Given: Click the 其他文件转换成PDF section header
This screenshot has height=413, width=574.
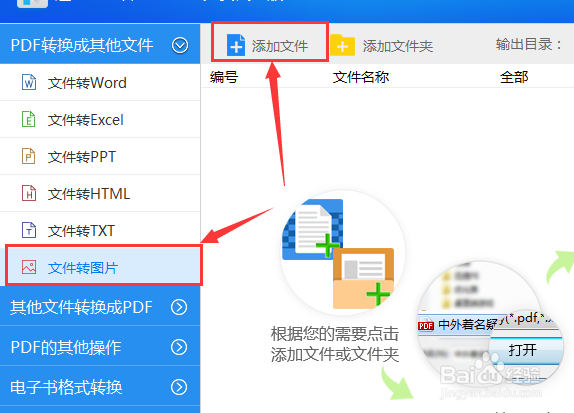Looking at the screenshot, I should click(100, 306).
